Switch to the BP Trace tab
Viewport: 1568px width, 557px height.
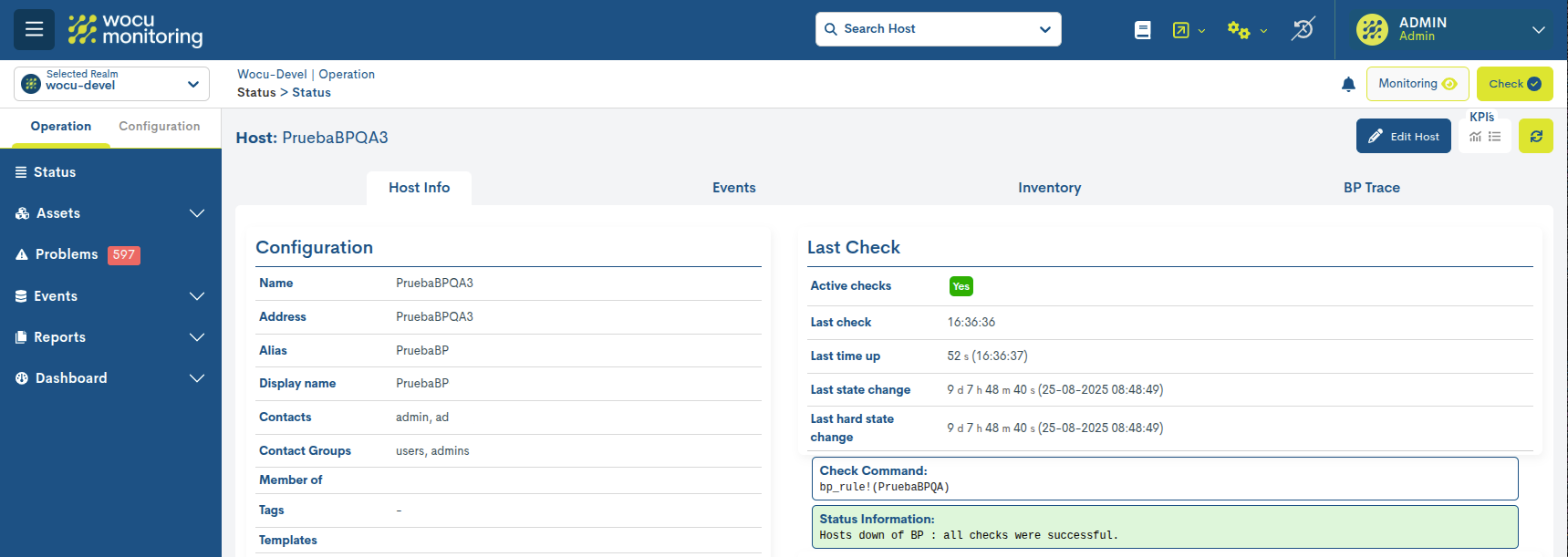1371,188
